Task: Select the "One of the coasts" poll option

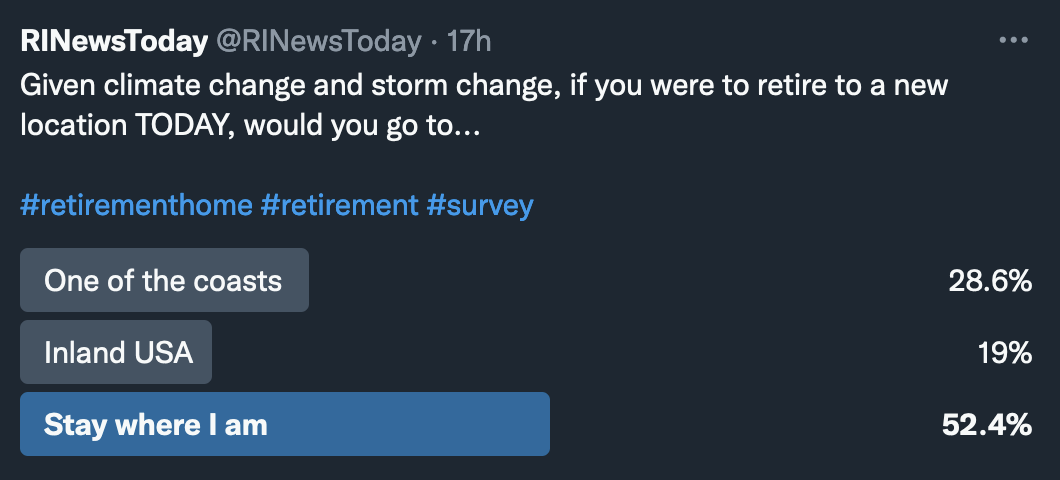Action: [164, 280]
